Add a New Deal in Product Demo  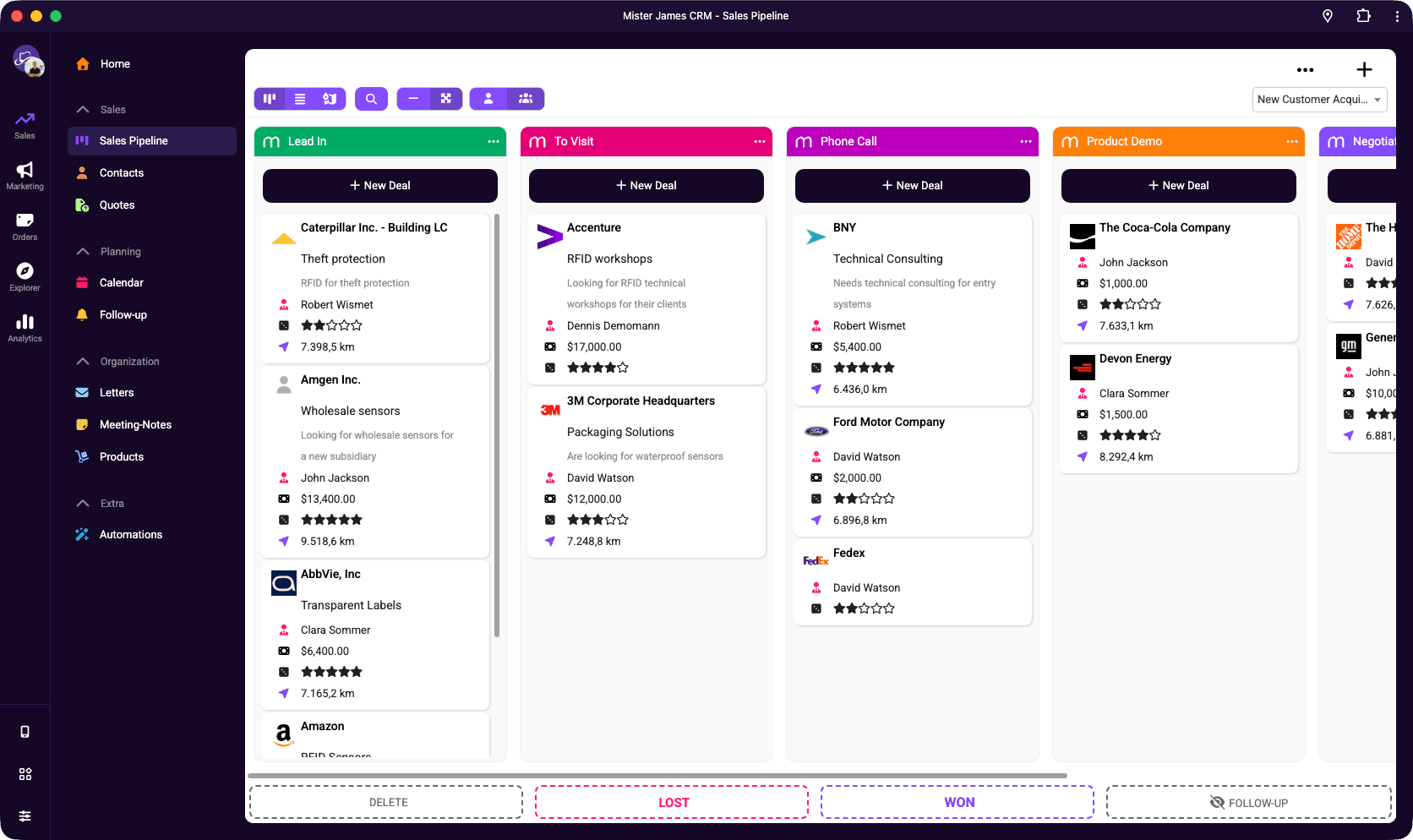click(x=1179, y=186)
